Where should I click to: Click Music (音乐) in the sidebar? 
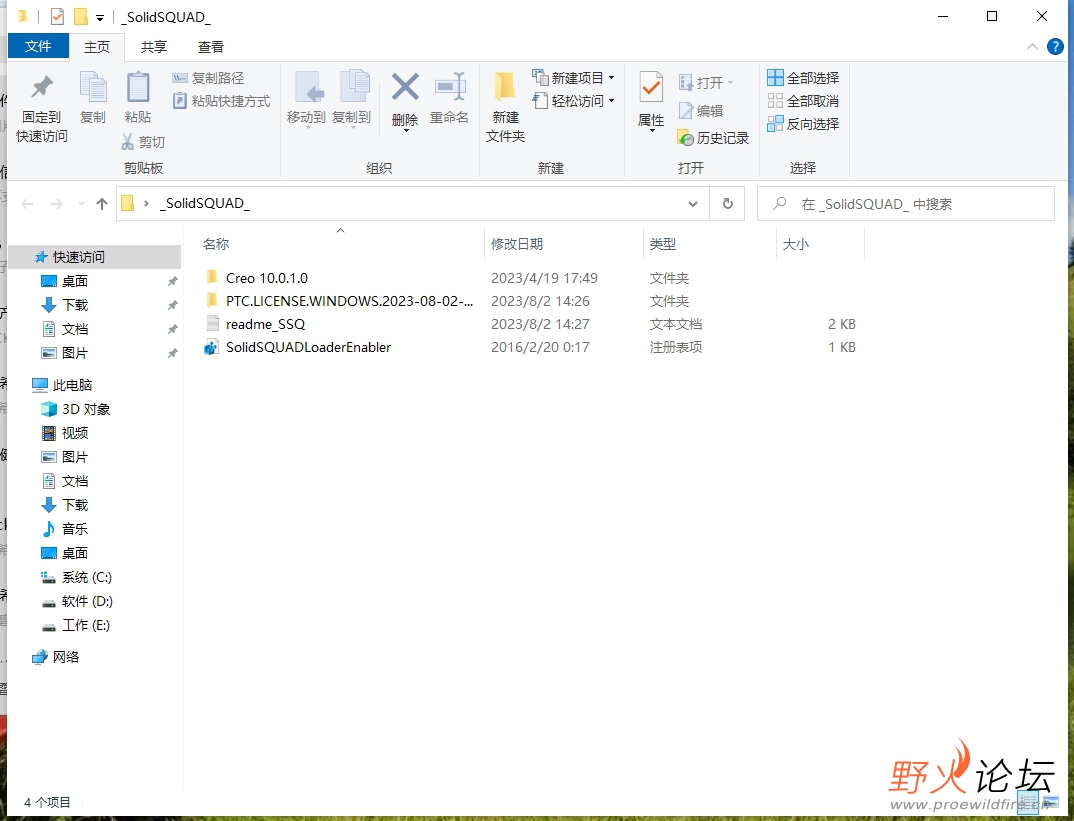[75, 529]
